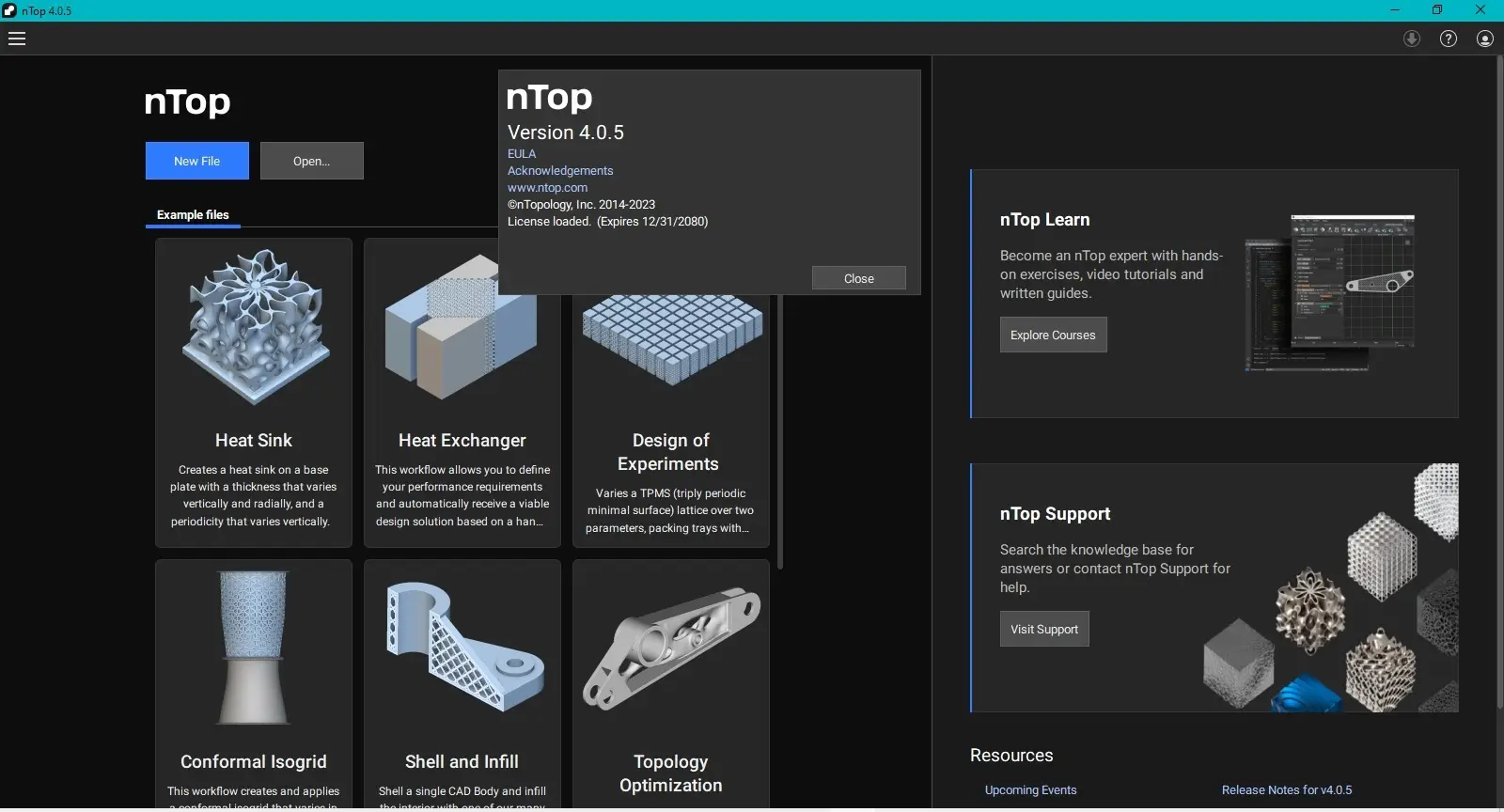This screenshot has height=812, width=1504.
Task: Click the nTop Support lattice image
Action: 1331,587
